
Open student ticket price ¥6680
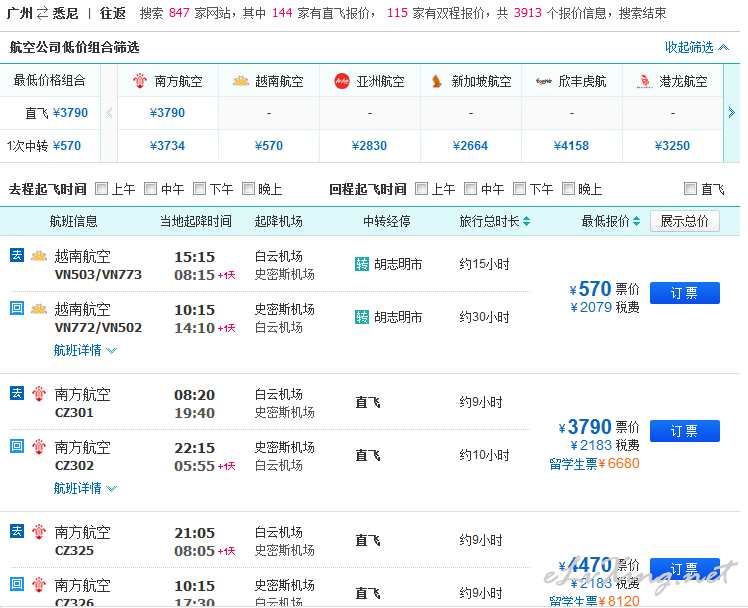(594, 464)
